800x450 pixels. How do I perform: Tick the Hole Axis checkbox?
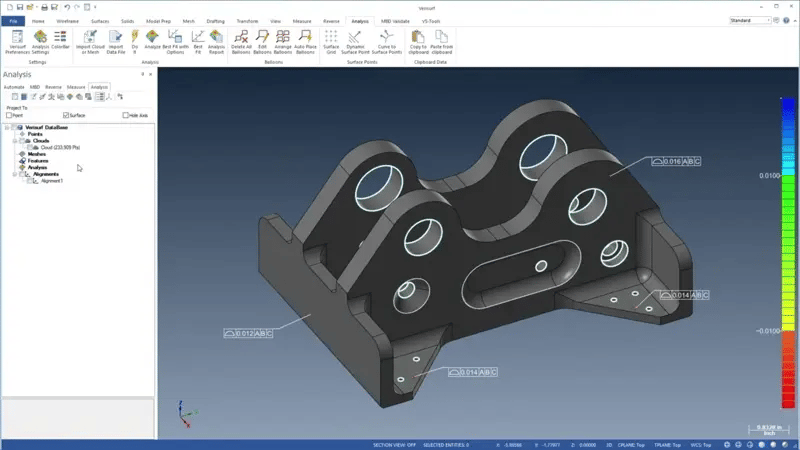click(125, 115)
